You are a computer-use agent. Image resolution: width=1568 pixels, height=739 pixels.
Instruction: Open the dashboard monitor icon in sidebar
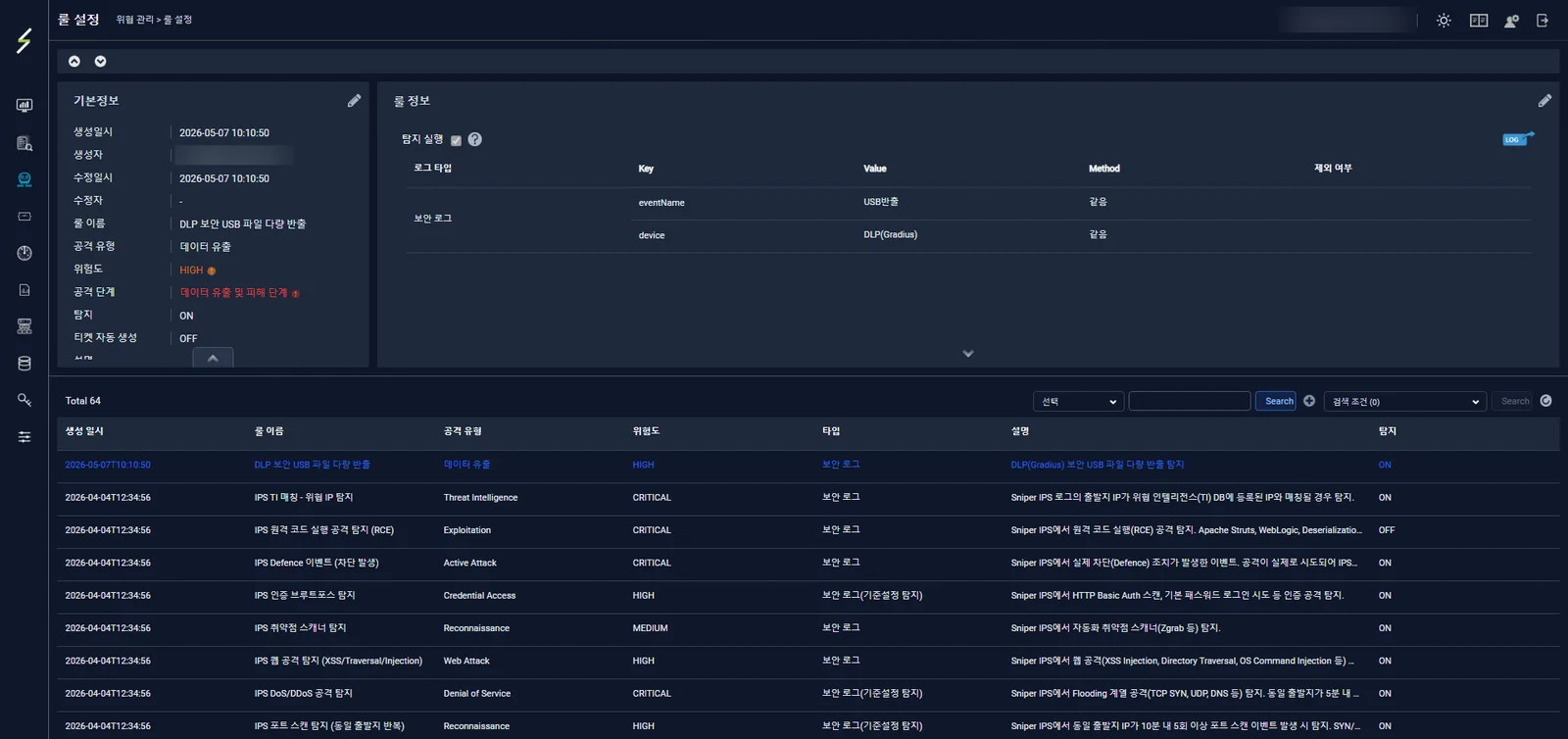point(24,106)
